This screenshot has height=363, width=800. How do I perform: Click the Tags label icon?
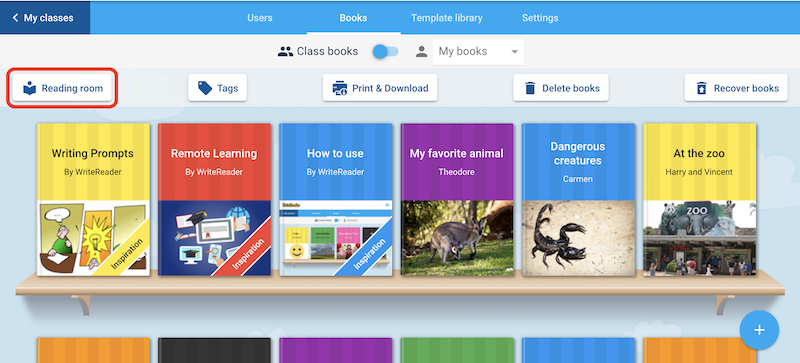coord(205,88)
